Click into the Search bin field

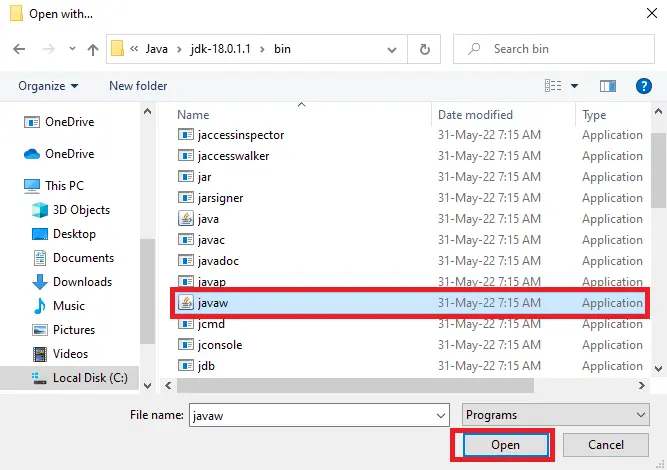(553, 49)
